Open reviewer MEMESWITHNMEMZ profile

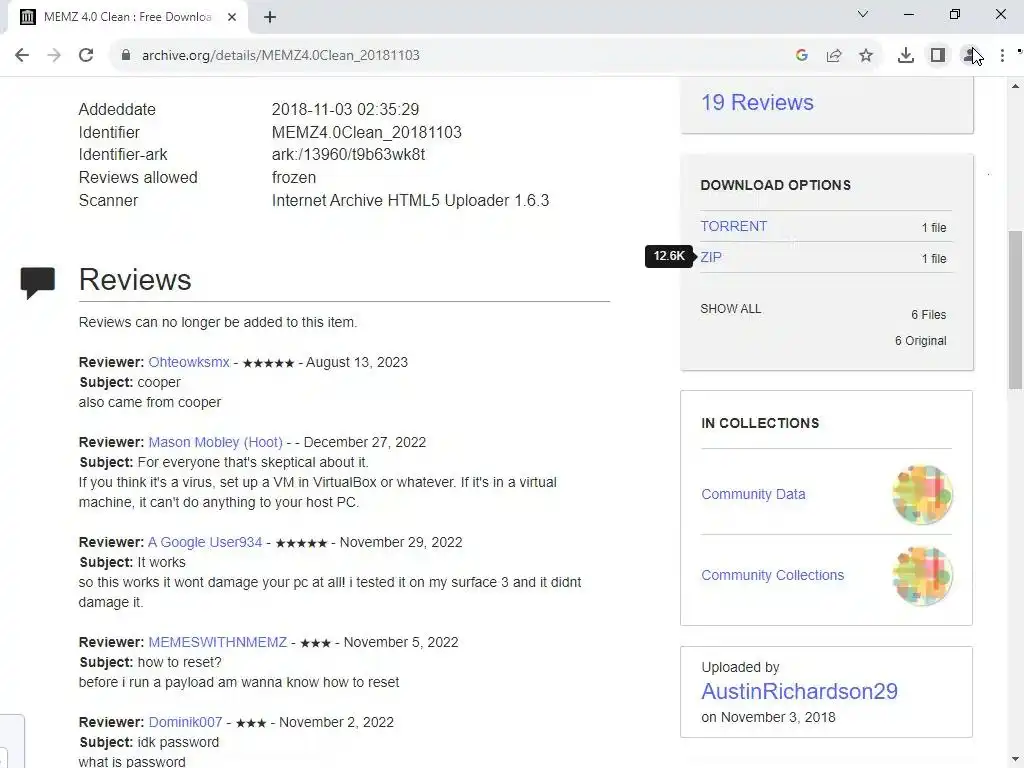(217, 642)
